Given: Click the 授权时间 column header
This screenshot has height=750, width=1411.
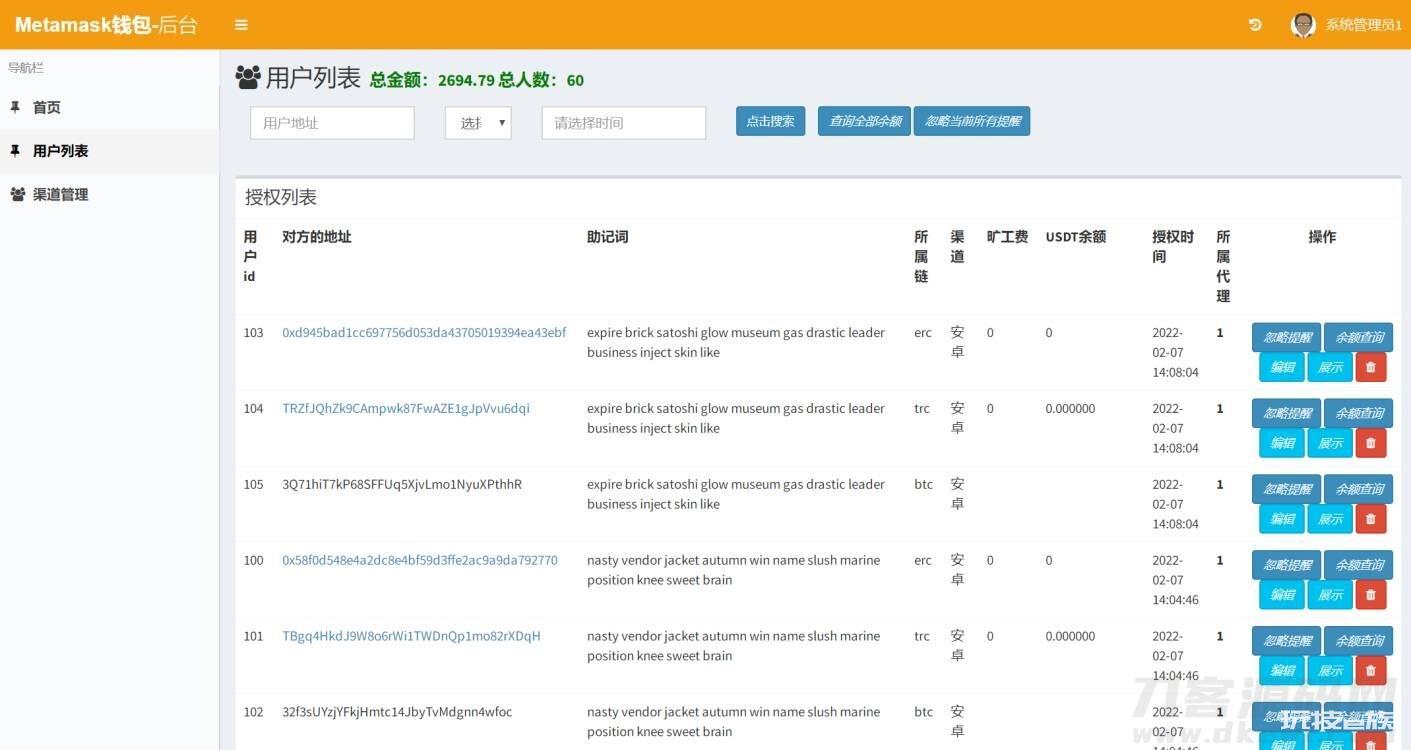Looking at the screenshot, I should pos(1173,247).
